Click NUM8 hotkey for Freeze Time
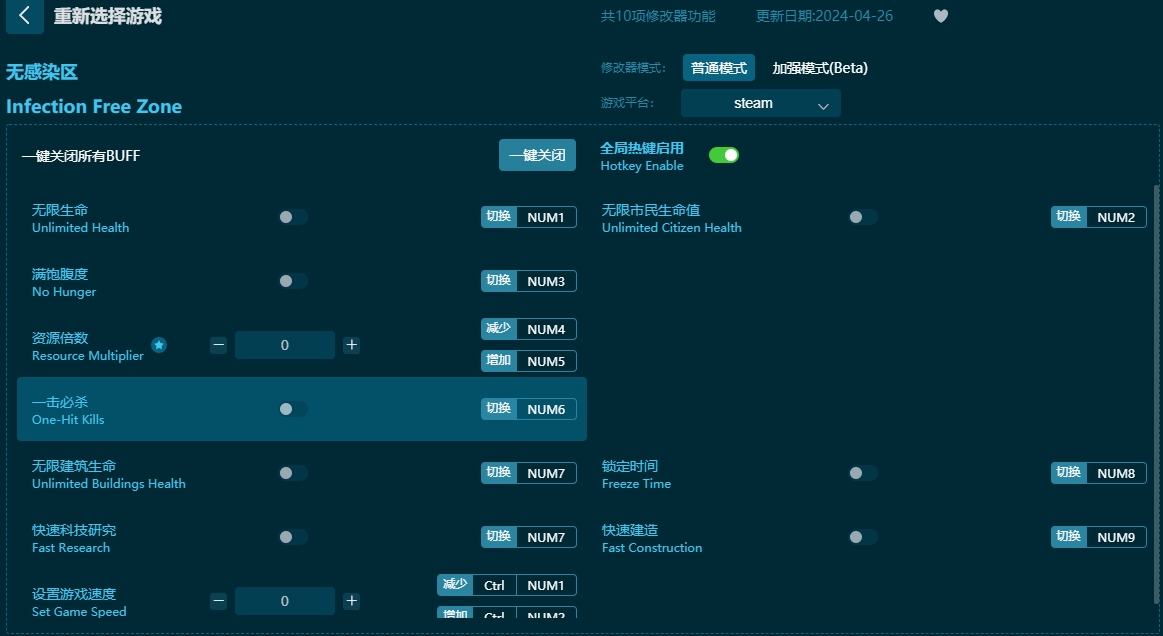The width and height of the screenshot is (1163, 636). (1115, 473)
